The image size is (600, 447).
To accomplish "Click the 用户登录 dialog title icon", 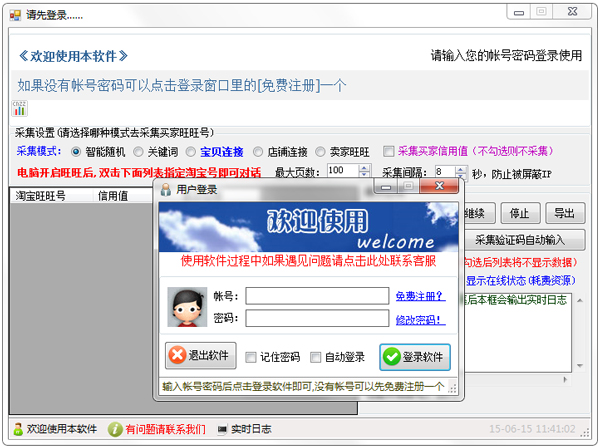I will click(166, 188).
